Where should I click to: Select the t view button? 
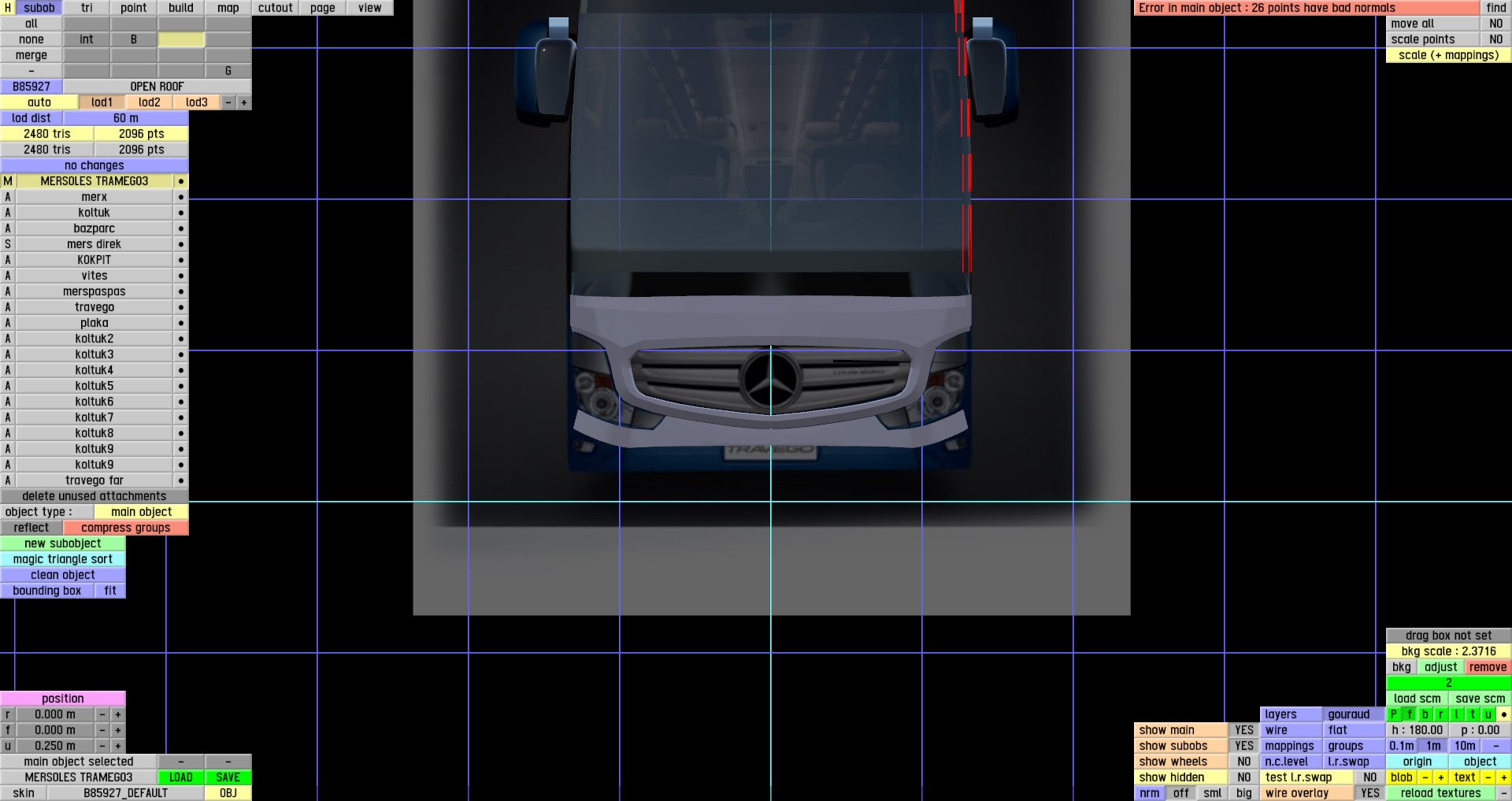(x=1473, y=714)
